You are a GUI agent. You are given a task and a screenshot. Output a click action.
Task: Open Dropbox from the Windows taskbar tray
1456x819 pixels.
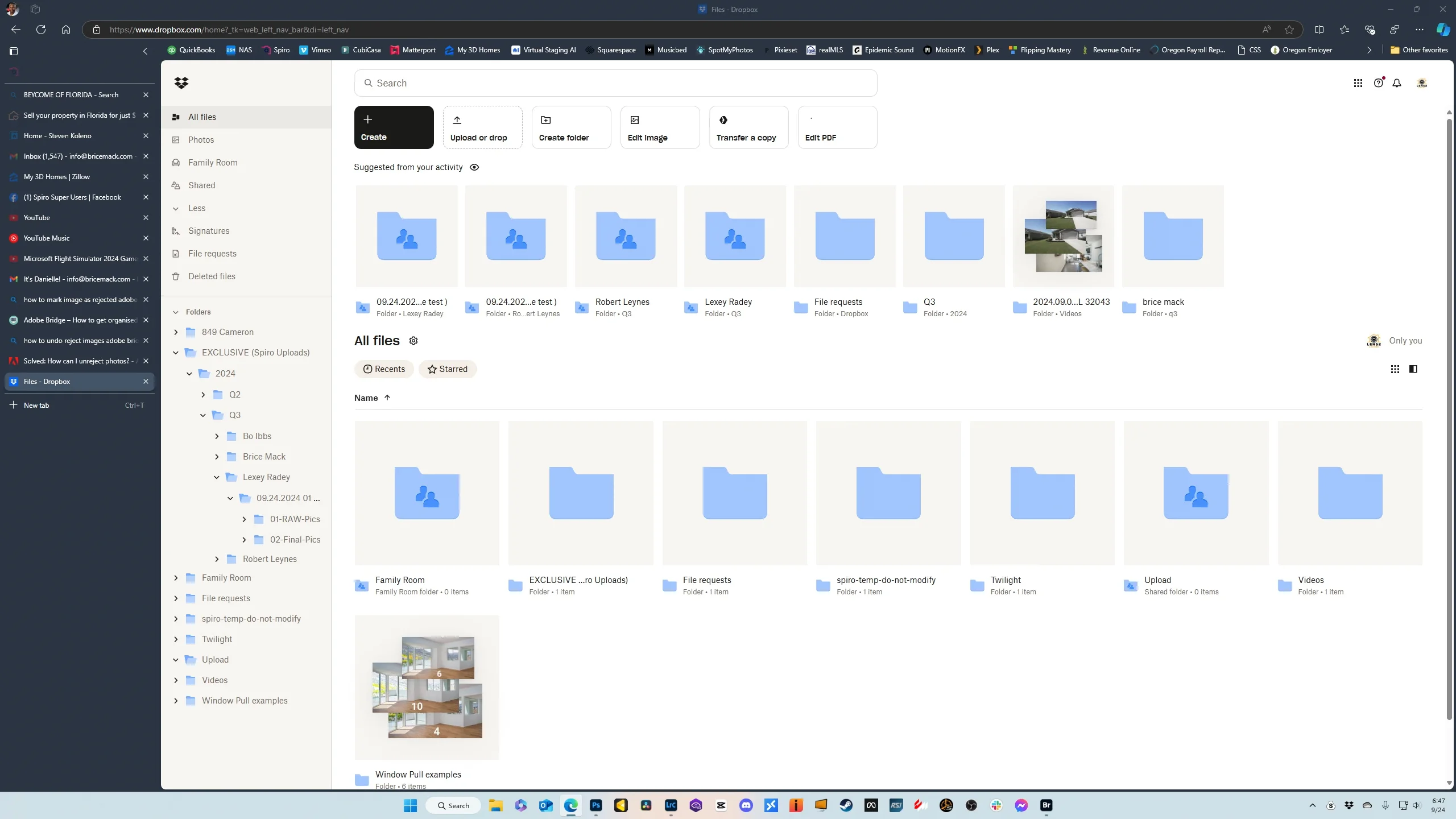pyautogui.click(x=1349, y=805)
